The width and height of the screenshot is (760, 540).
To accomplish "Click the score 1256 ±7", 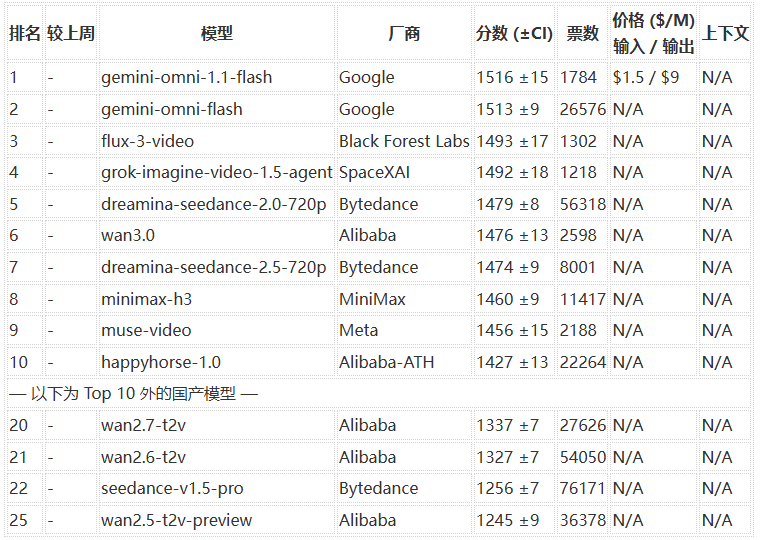I will click(507, 489).
